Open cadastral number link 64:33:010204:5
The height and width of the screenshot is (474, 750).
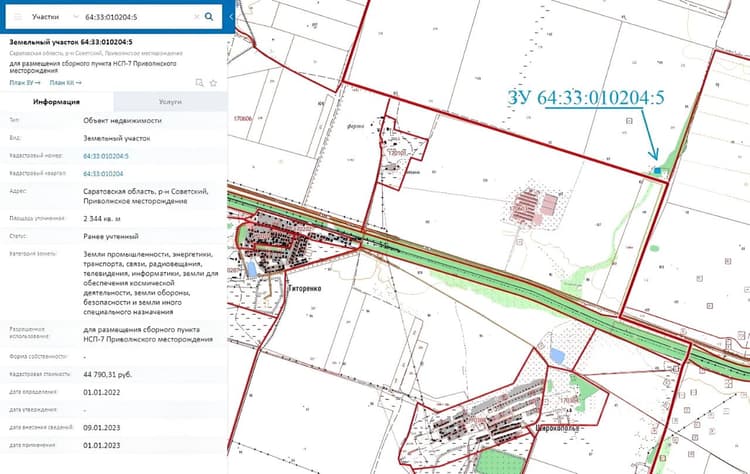tap(106, 156)
